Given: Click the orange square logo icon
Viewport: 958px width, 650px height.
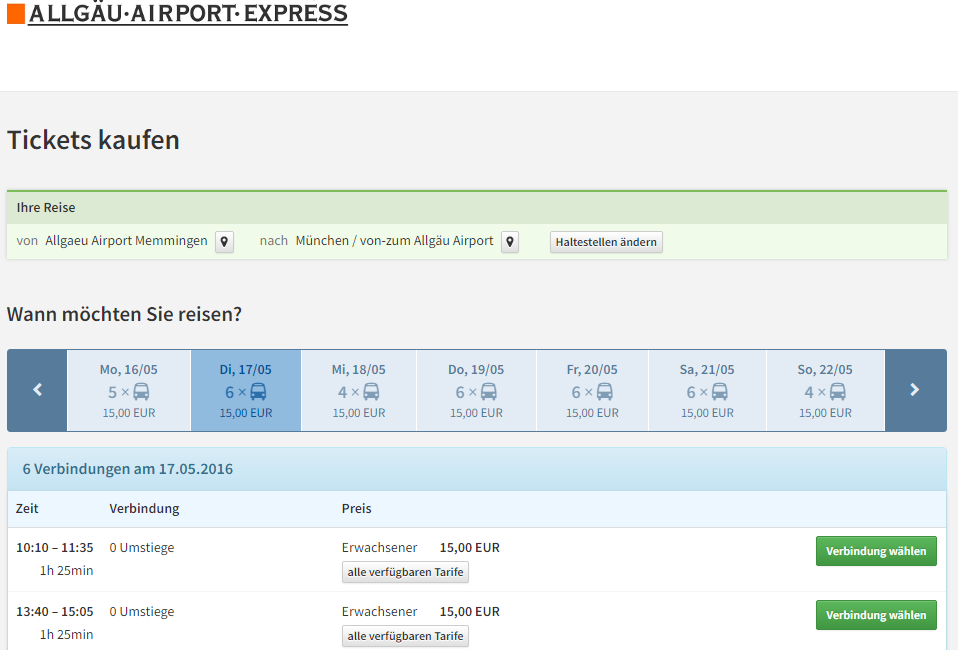Looking at the screenshot, I should (16, 14).
